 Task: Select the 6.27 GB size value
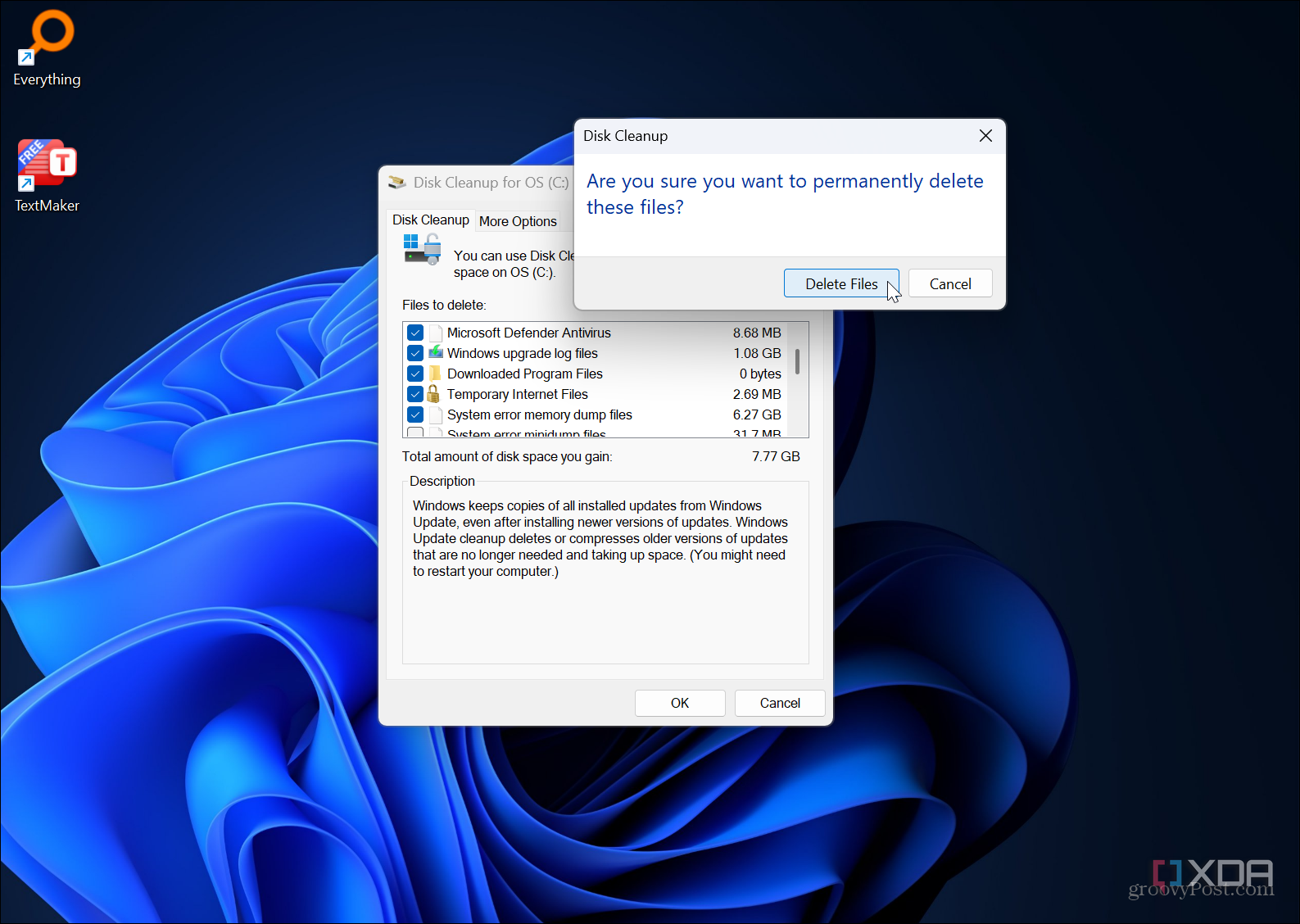pos(757,414)
